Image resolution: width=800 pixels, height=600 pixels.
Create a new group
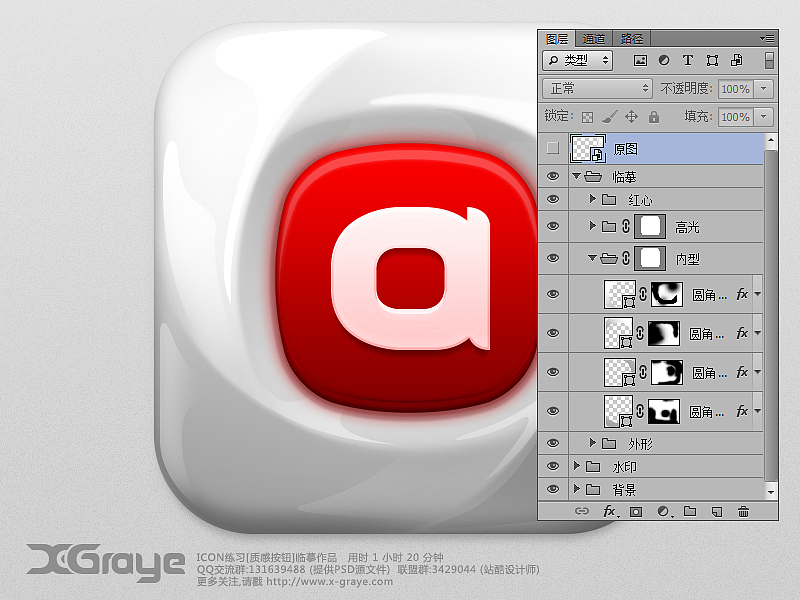[690, 511]
